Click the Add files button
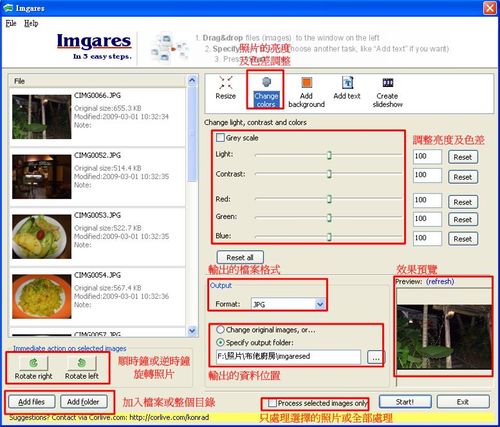 pyautogui.click(x=31, y=402)
